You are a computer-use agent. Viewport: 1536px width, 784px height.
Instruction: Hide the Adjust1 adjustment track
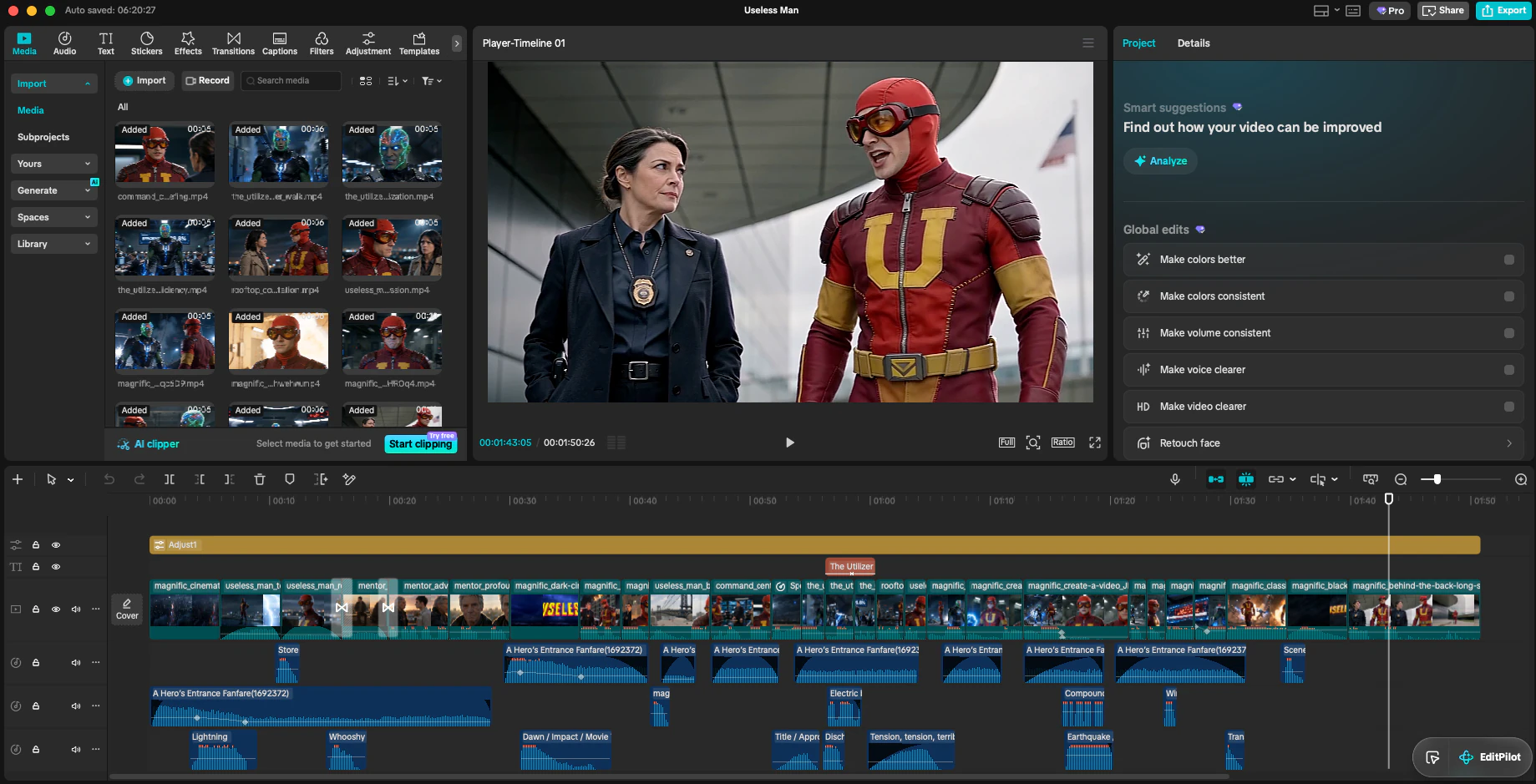(x=56, y=545)
